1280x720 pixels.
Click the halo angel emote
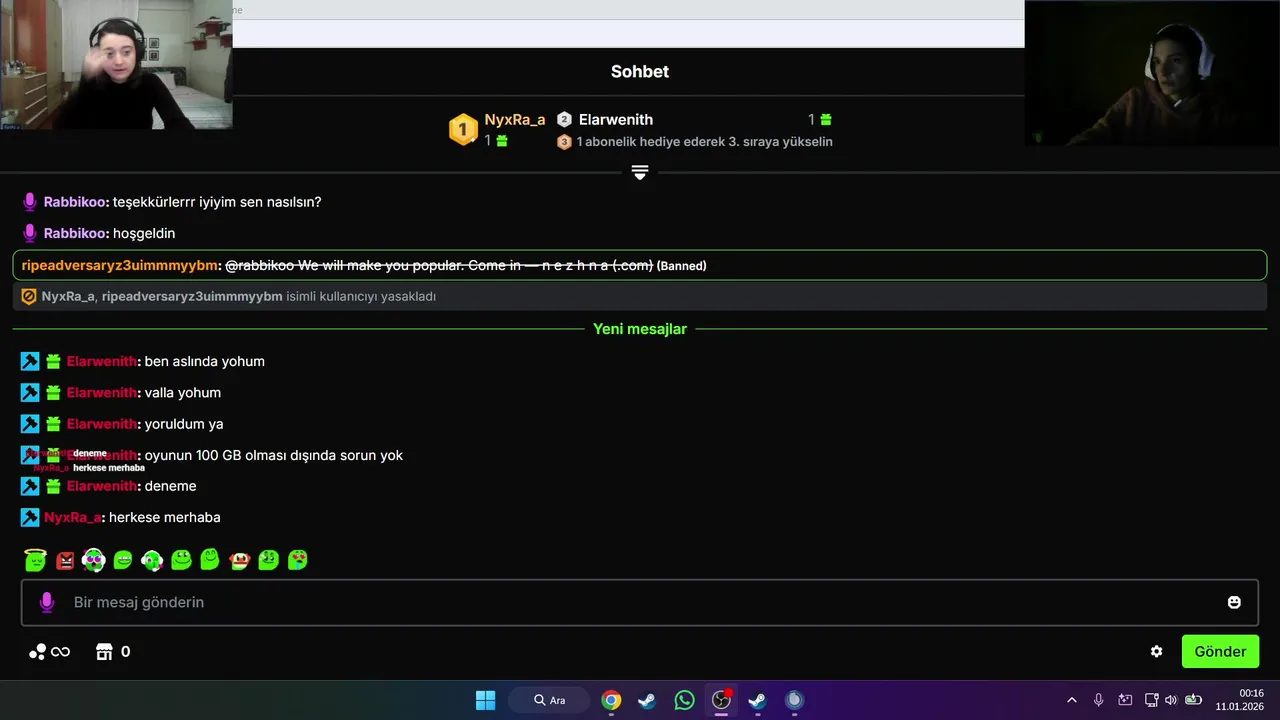click(35, 560)
